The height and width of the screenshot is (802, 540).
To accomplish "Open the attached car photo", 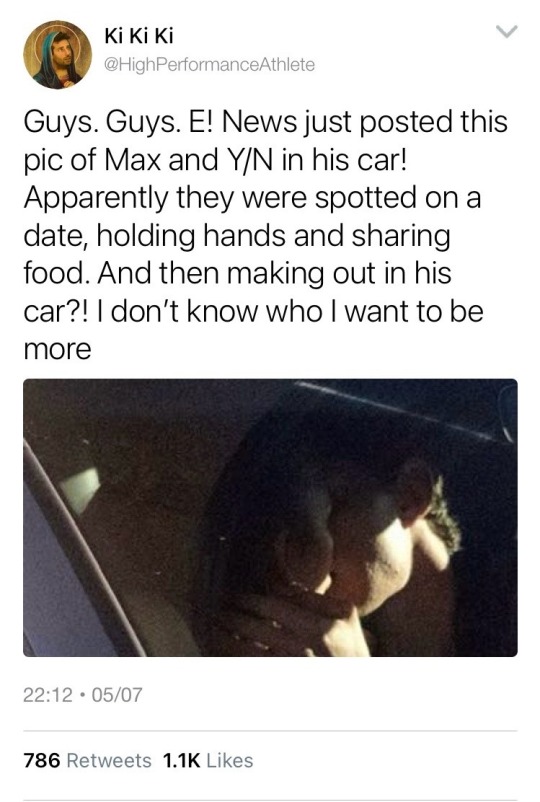I will click(x=270, y=518).
